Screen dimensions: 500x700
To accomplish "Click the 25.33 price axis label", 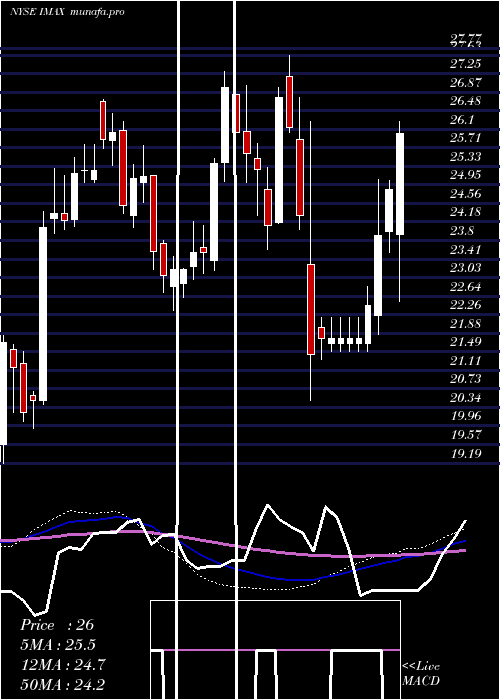I will pos(465,157).
